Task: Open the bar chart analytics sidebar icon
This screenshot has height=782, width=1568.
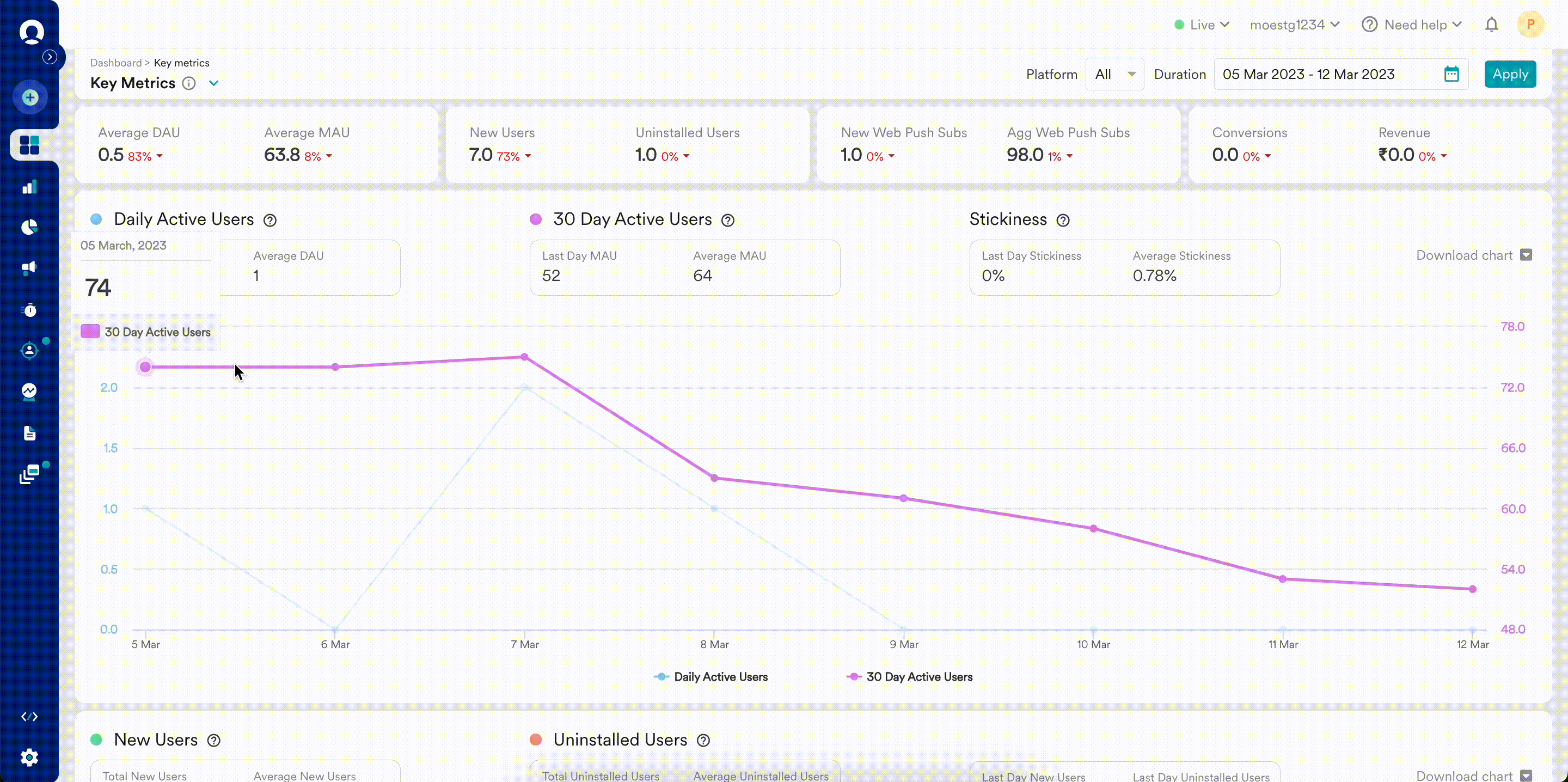Action: coord(29,187)
